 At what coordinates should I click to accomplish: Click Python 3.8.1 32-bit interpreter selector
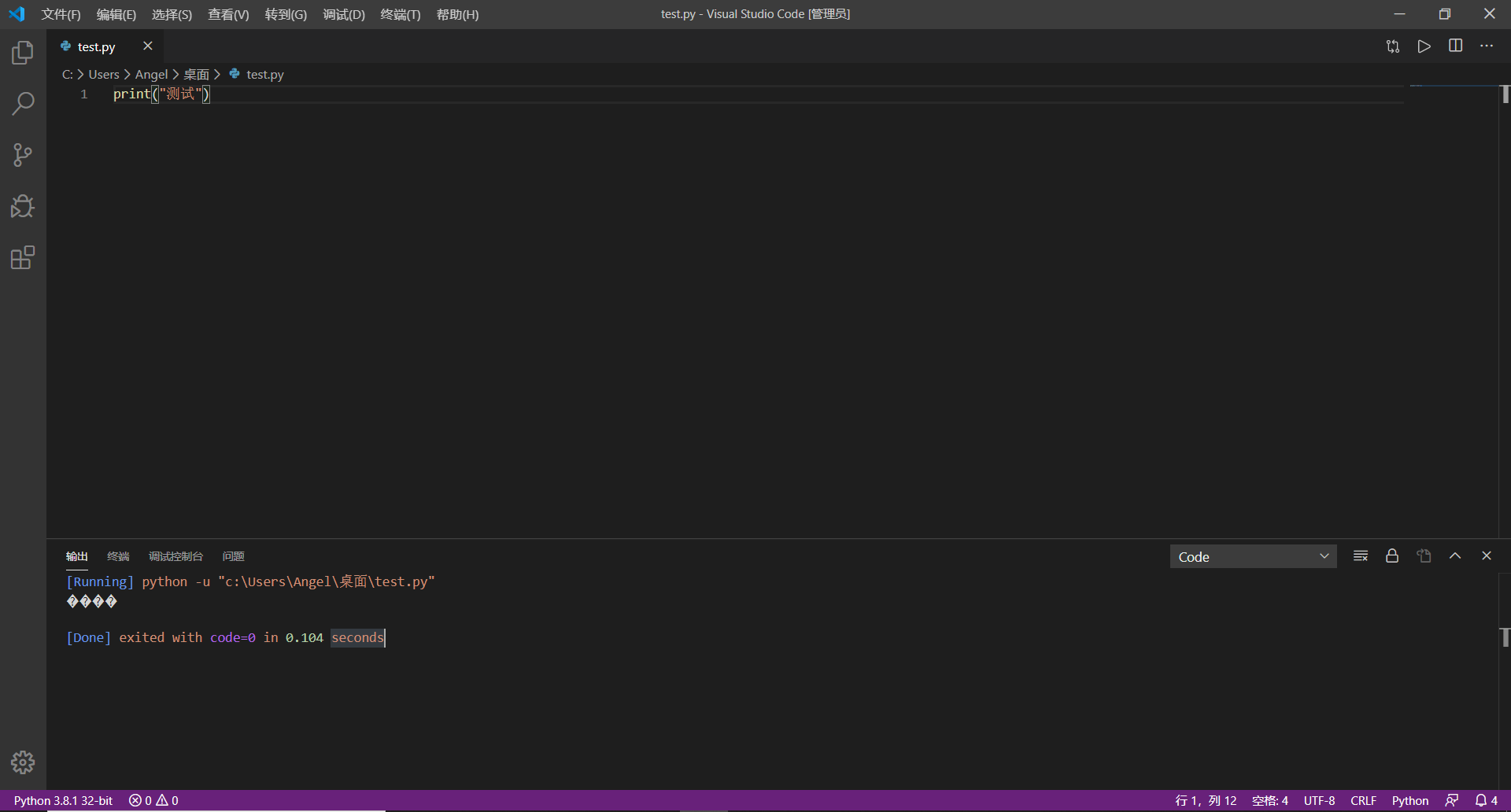[63, 800]
